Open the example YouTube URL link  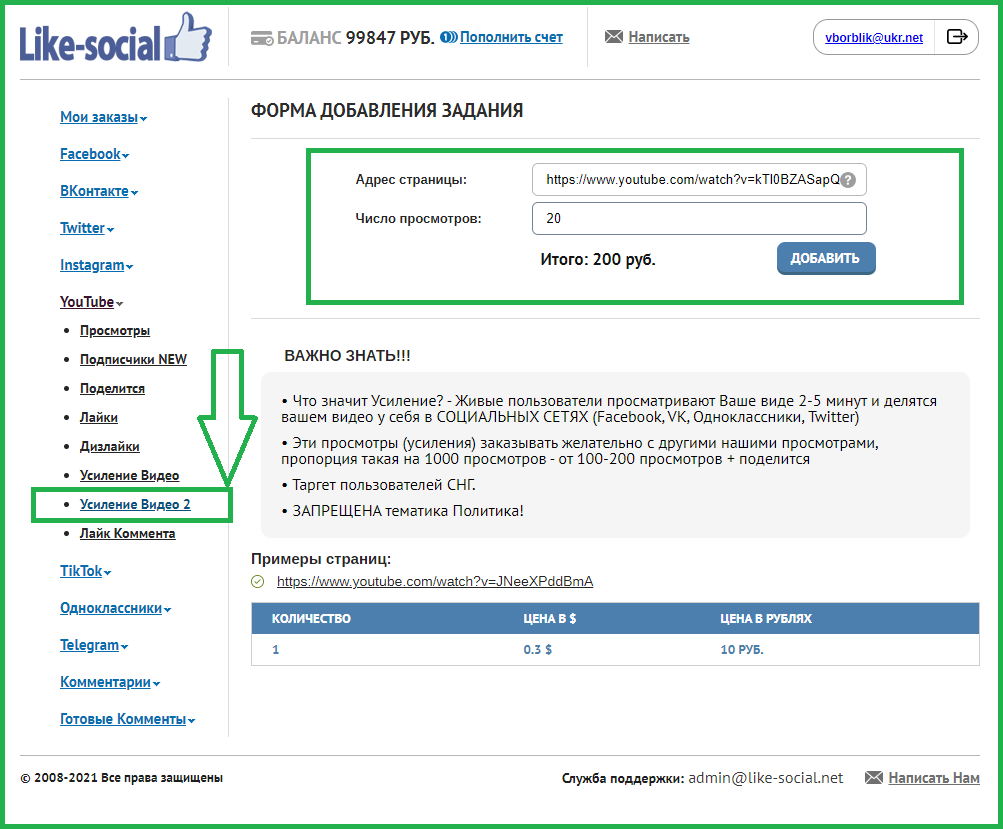click(435, 581)
